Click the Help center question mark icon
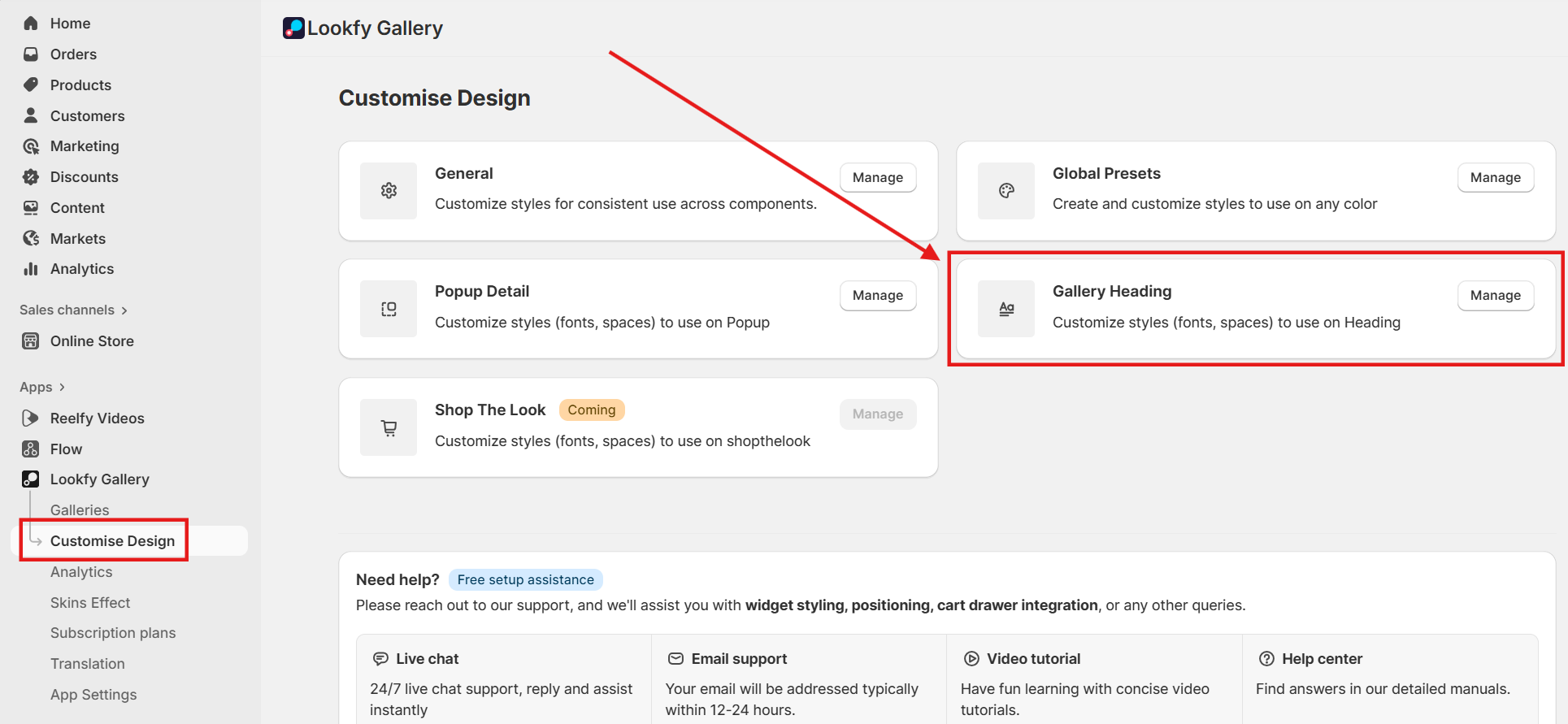1568x724 pixels. pyautogui.click(x=1266, y=659)
